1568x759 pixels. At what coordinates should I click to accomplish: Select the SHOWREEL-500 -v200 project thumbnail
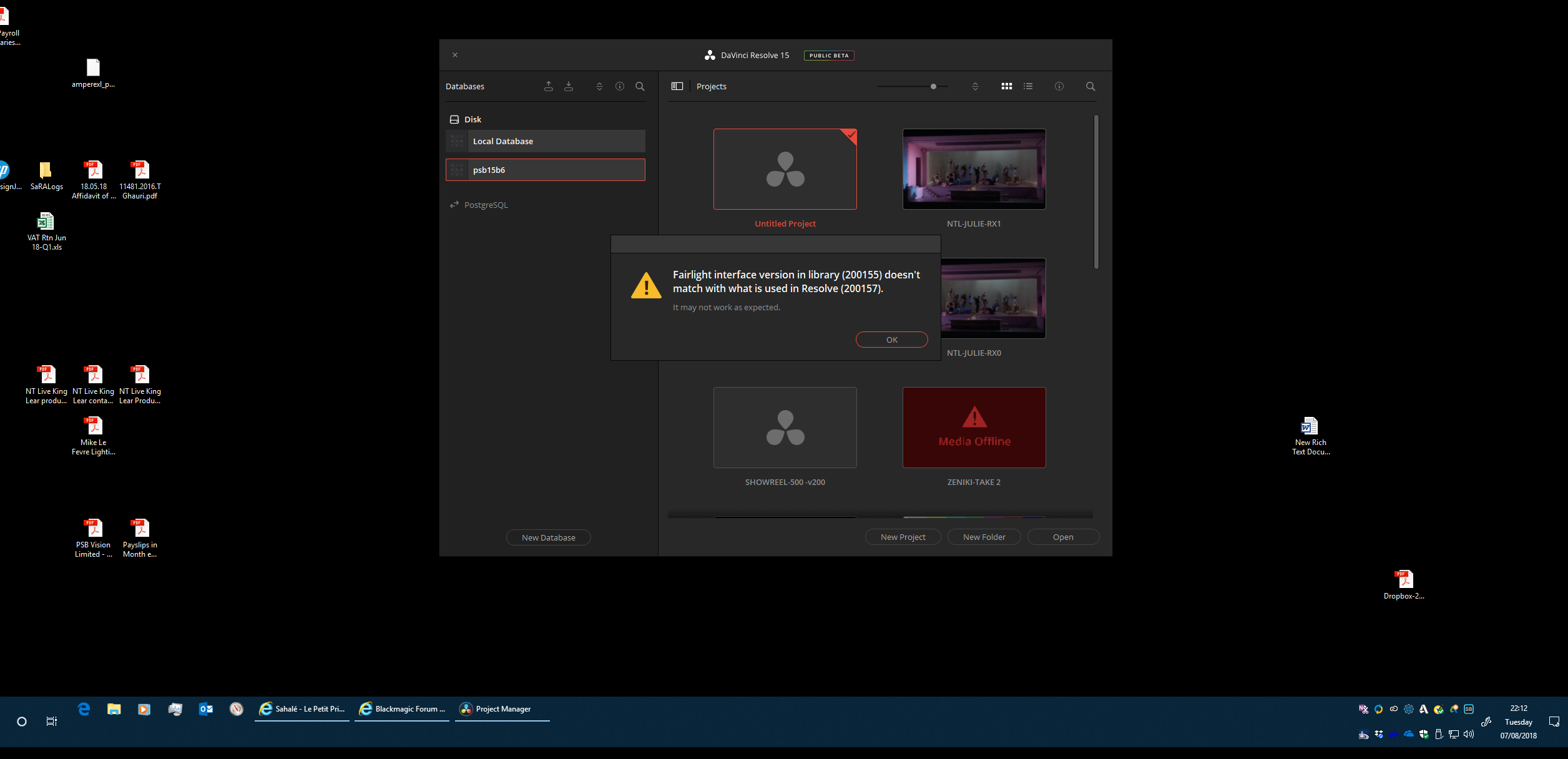point(785,428)
